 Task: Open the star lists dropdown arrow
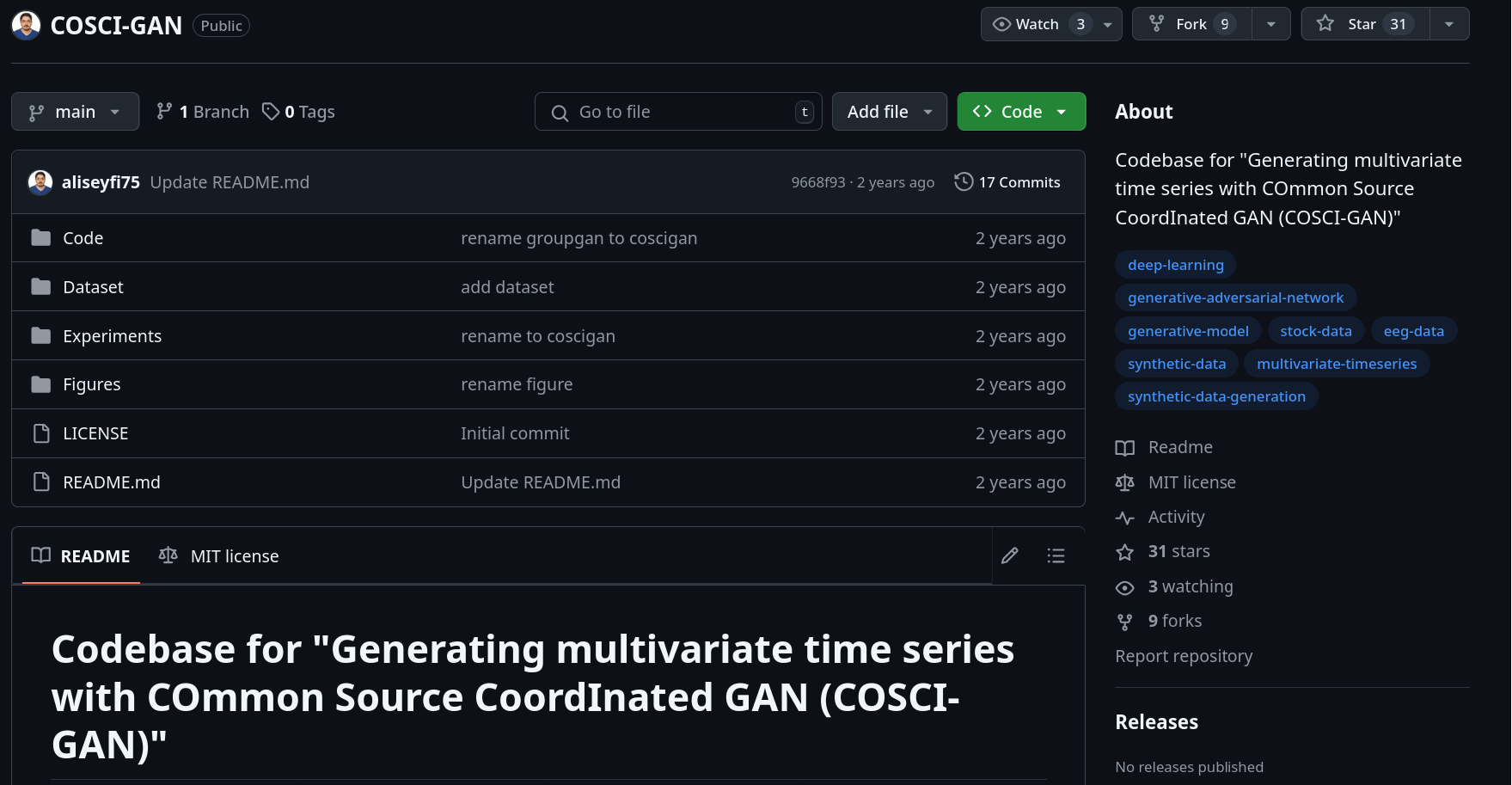pos(1449,24)
